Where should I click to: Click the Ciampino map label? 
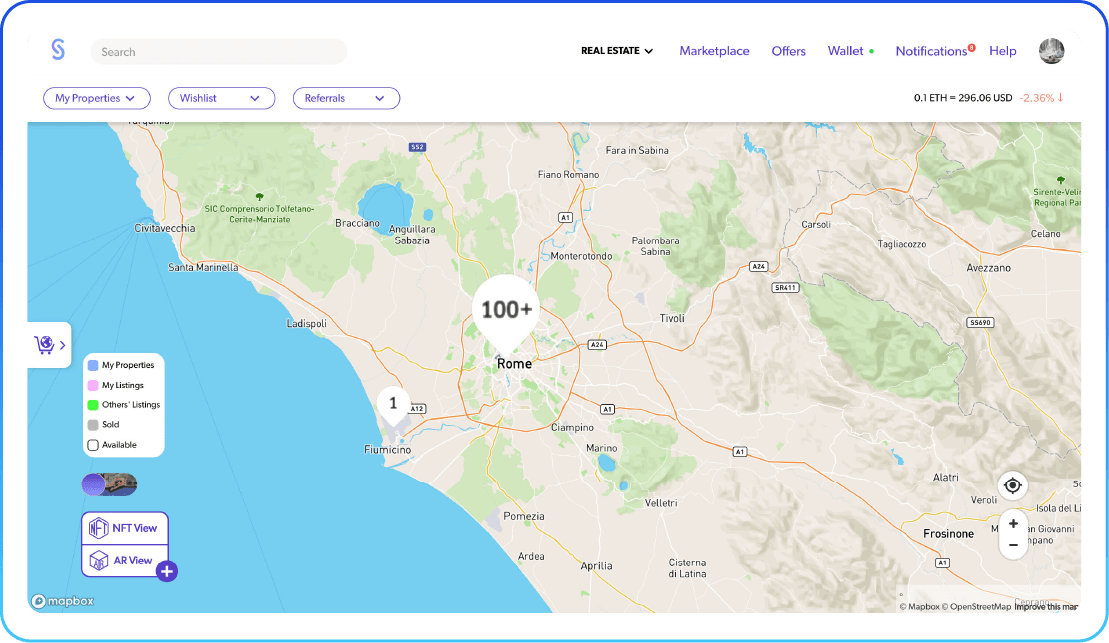572,427
